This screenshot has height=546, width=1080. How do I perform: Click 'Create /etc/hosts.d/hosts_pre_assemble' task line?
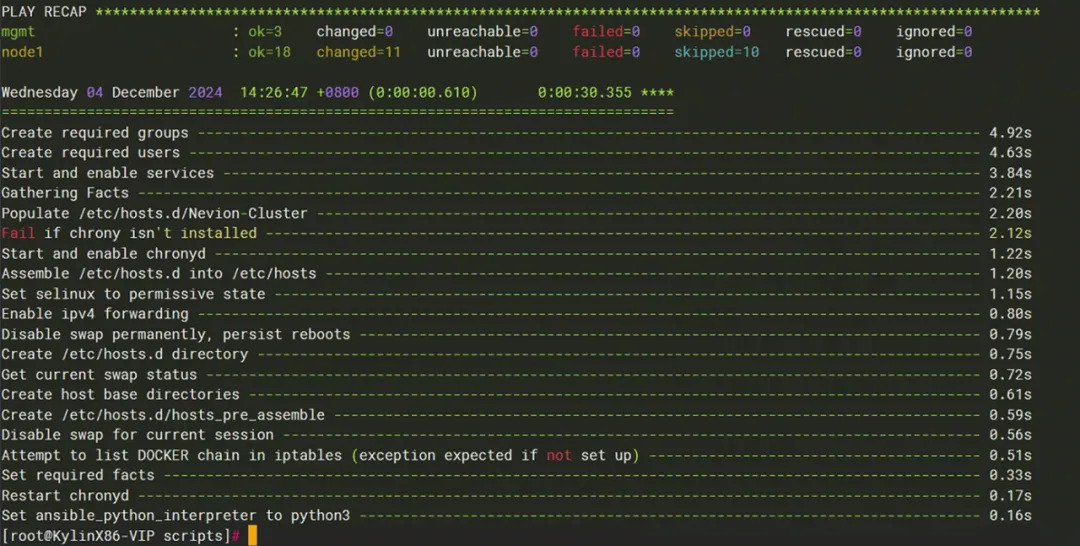pyautogui.click(x=516, y=414)
